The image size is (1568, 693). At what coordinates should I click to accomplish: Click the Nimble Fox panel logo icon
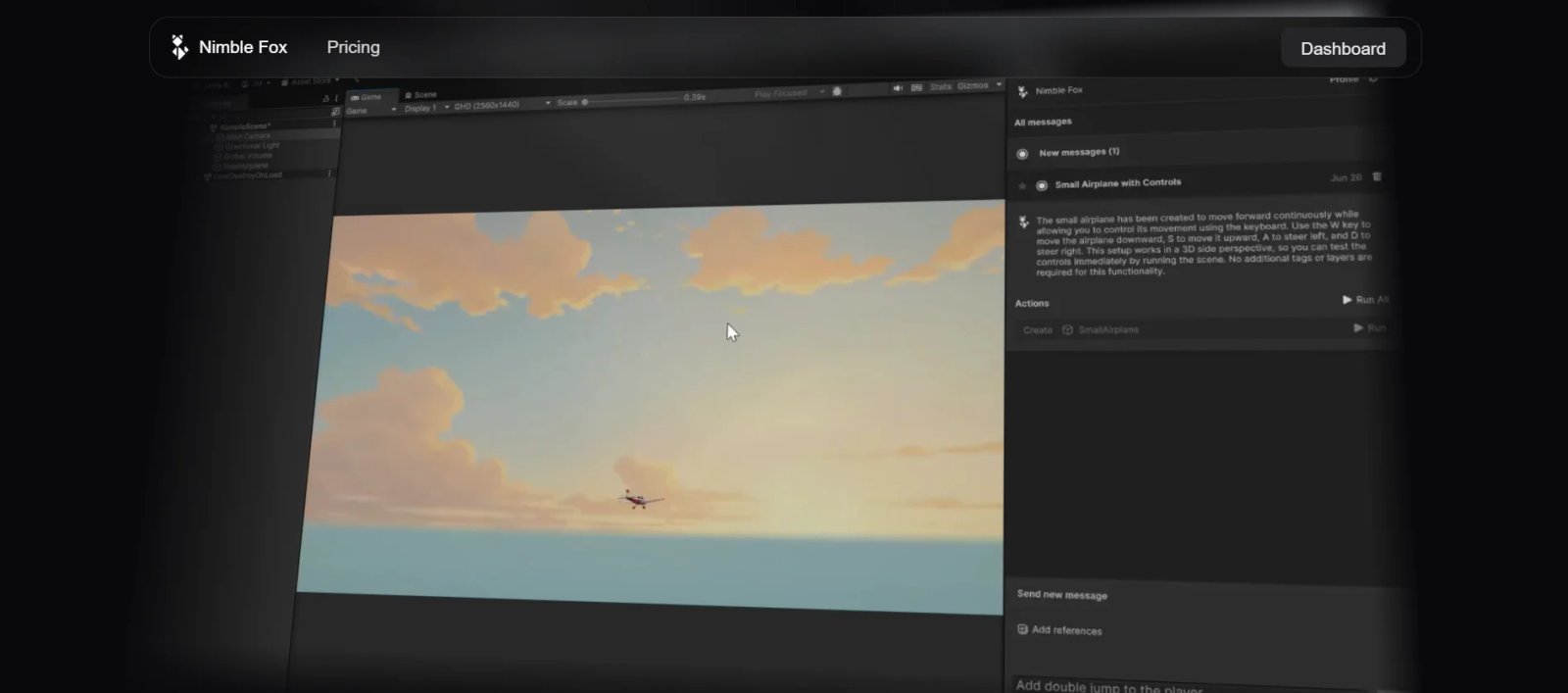(1022, 91)
